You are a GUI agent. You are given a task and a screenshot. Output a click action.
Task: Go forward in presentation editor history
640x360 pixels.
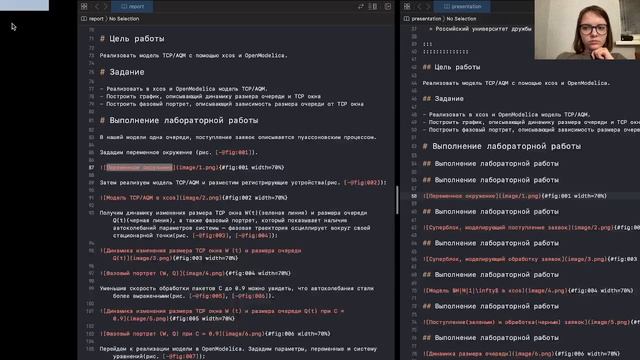[428, 7]
